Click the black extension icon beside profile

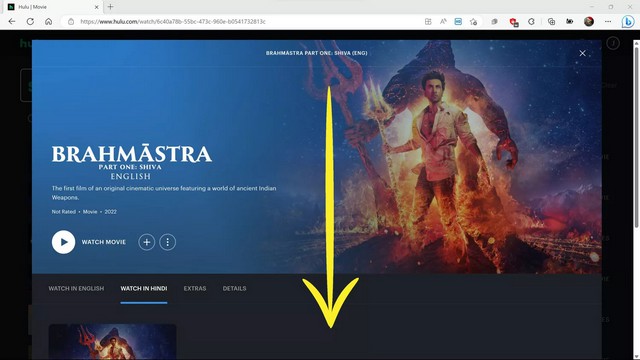pyautogui.click(x=569, y=22)
